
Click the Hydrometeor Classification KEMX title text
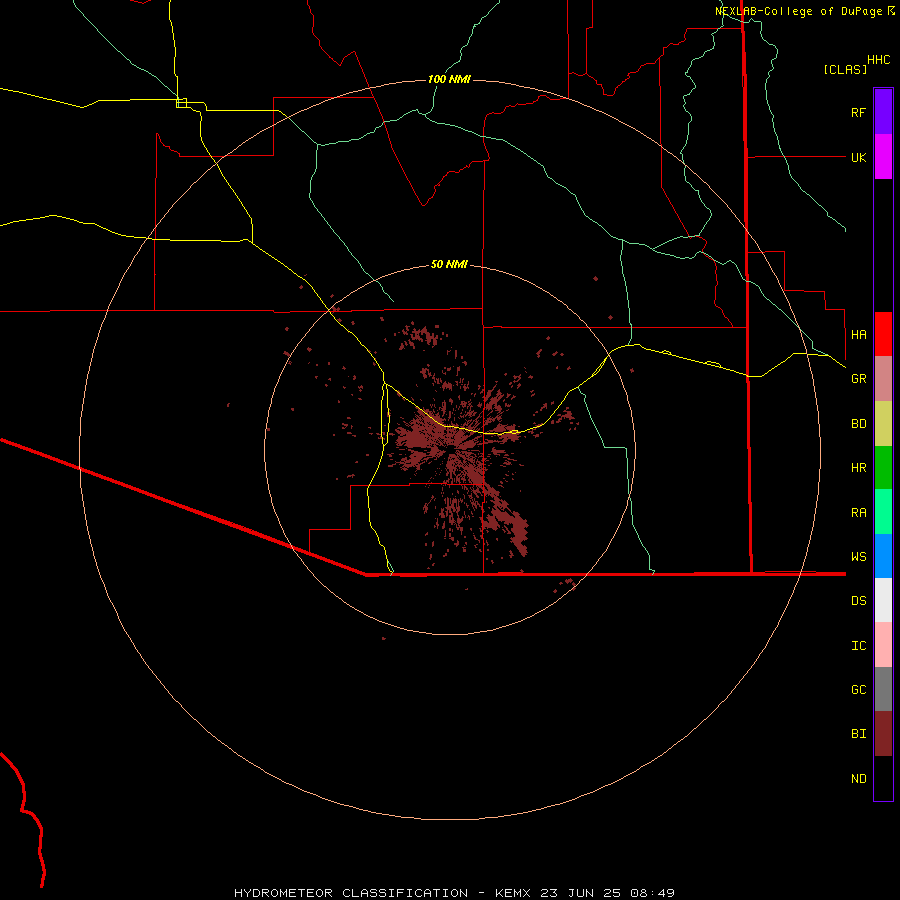point(454,893)
